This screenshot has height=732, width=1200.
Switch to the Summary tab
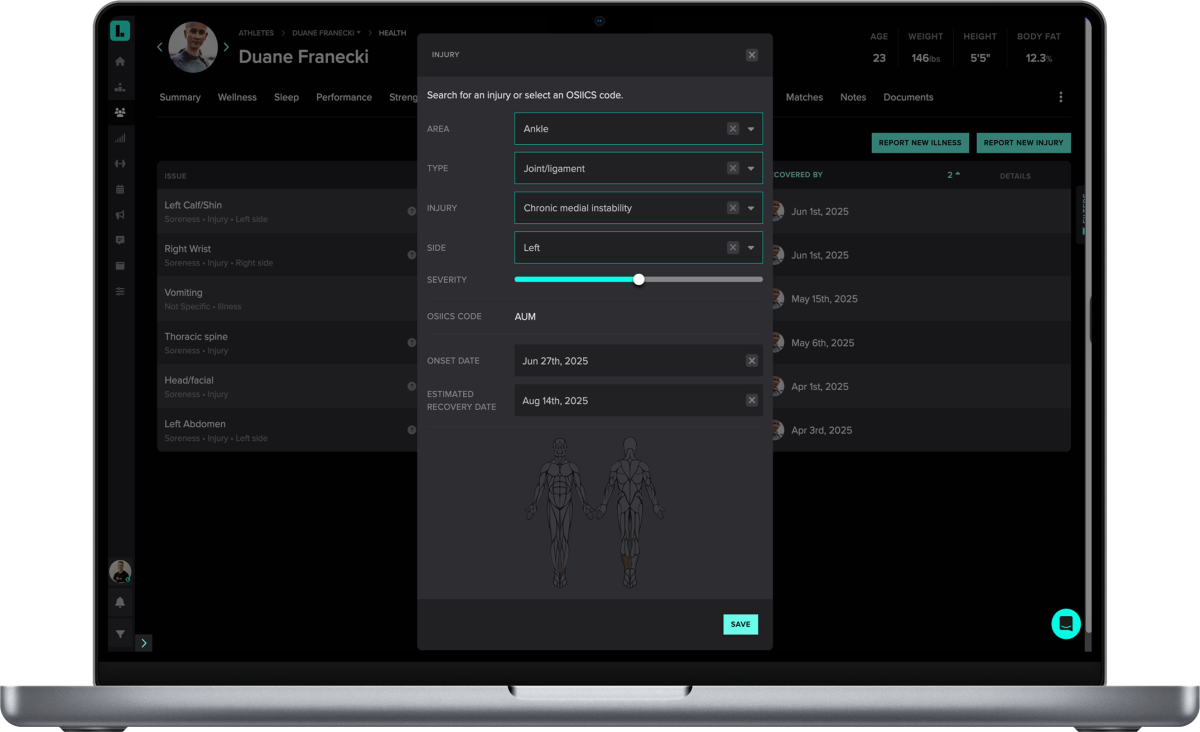180,97
